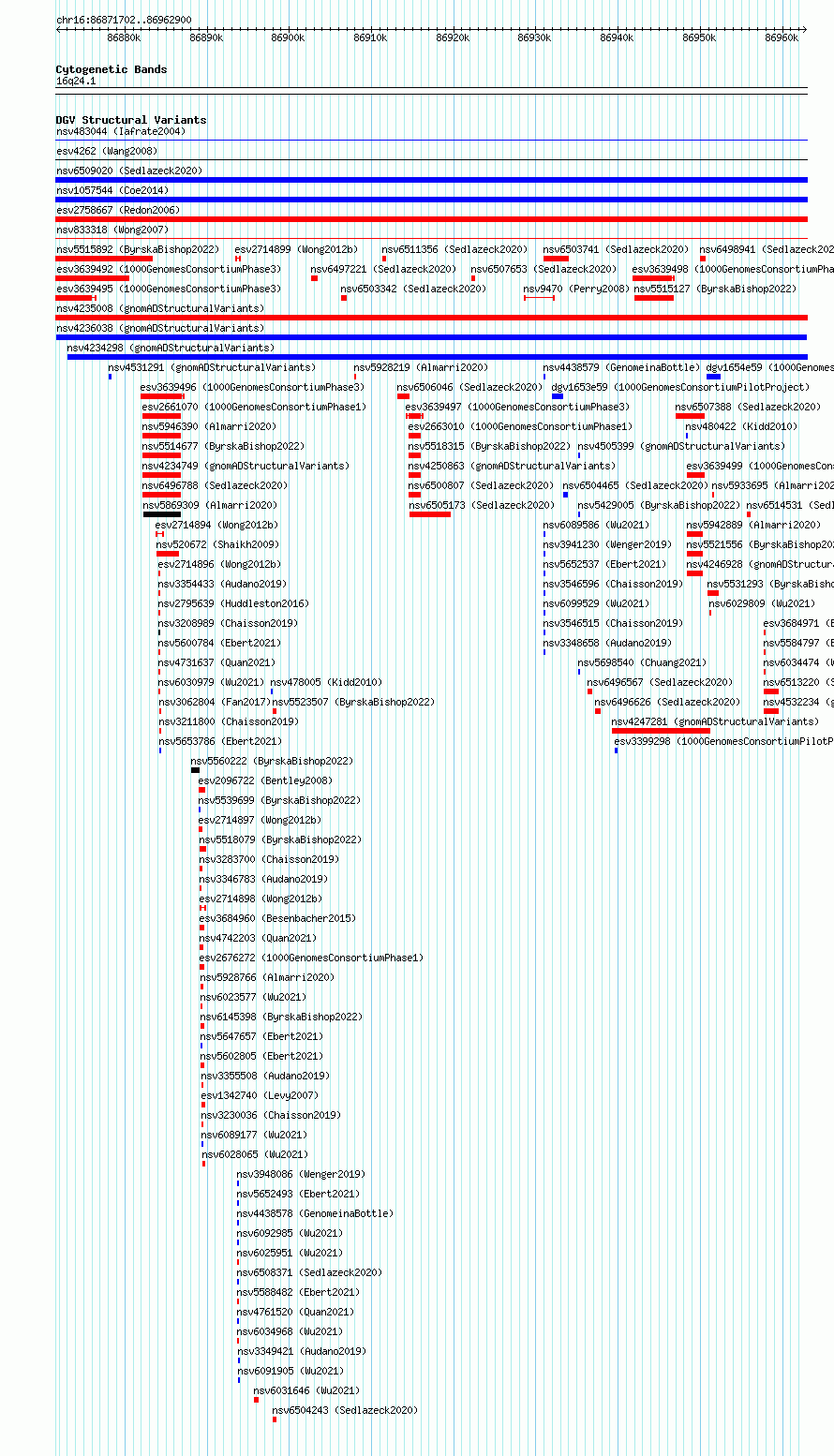Click the nsv5698540 (Chuang2021) label
Image resolution: width=834 pixels, height=1456 pixels.
(642, 662)
